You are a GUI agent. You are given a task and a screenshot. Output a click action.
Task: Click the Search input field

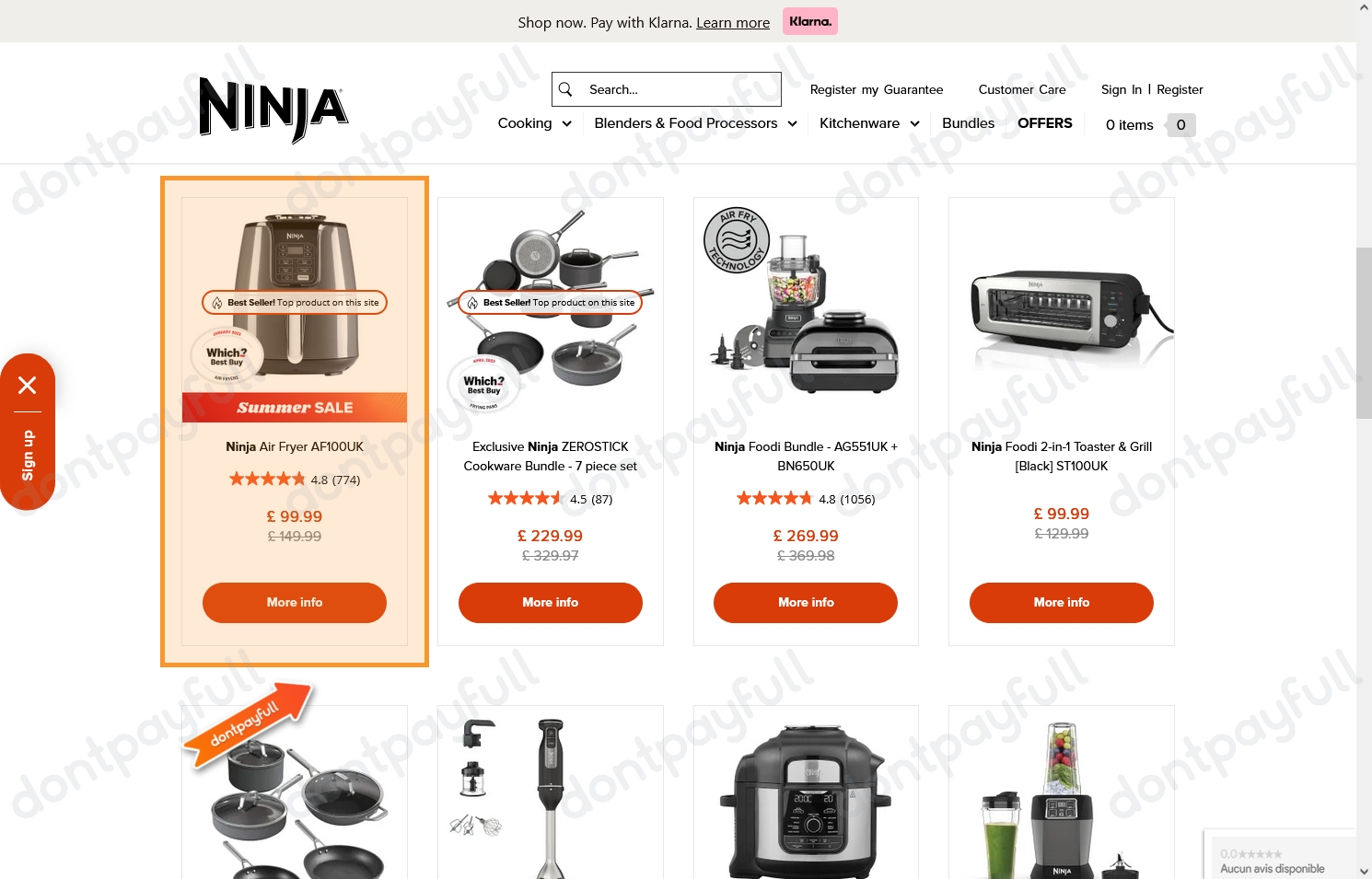667,89
